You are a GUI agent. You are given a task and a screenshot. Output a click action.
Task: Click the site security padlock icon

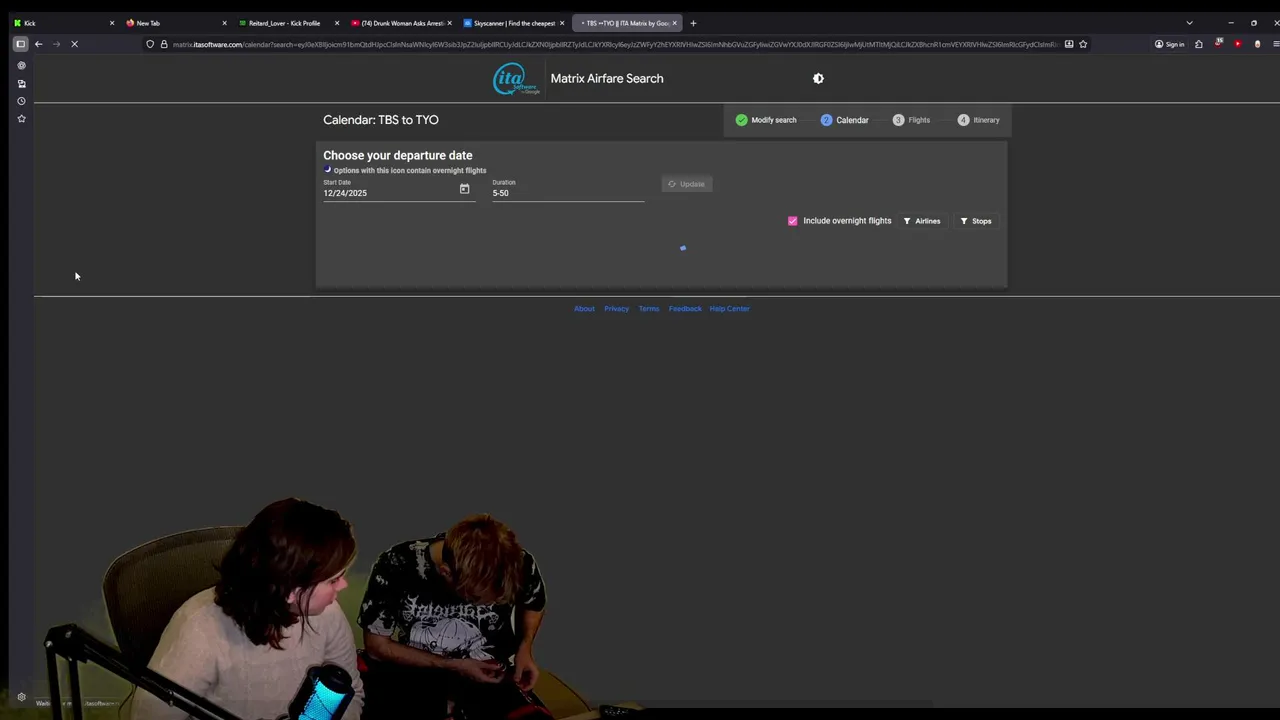(x=164, y=44)
